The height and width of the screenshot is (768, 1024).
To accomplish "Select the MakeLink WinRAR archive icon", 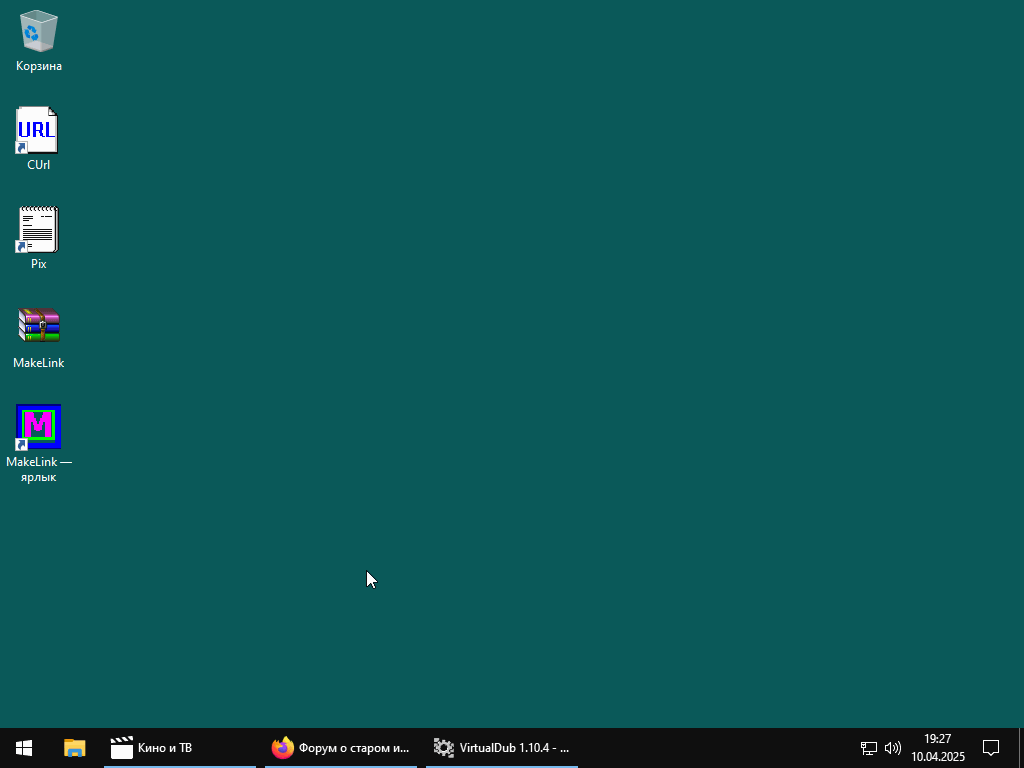I will (39, 325).
